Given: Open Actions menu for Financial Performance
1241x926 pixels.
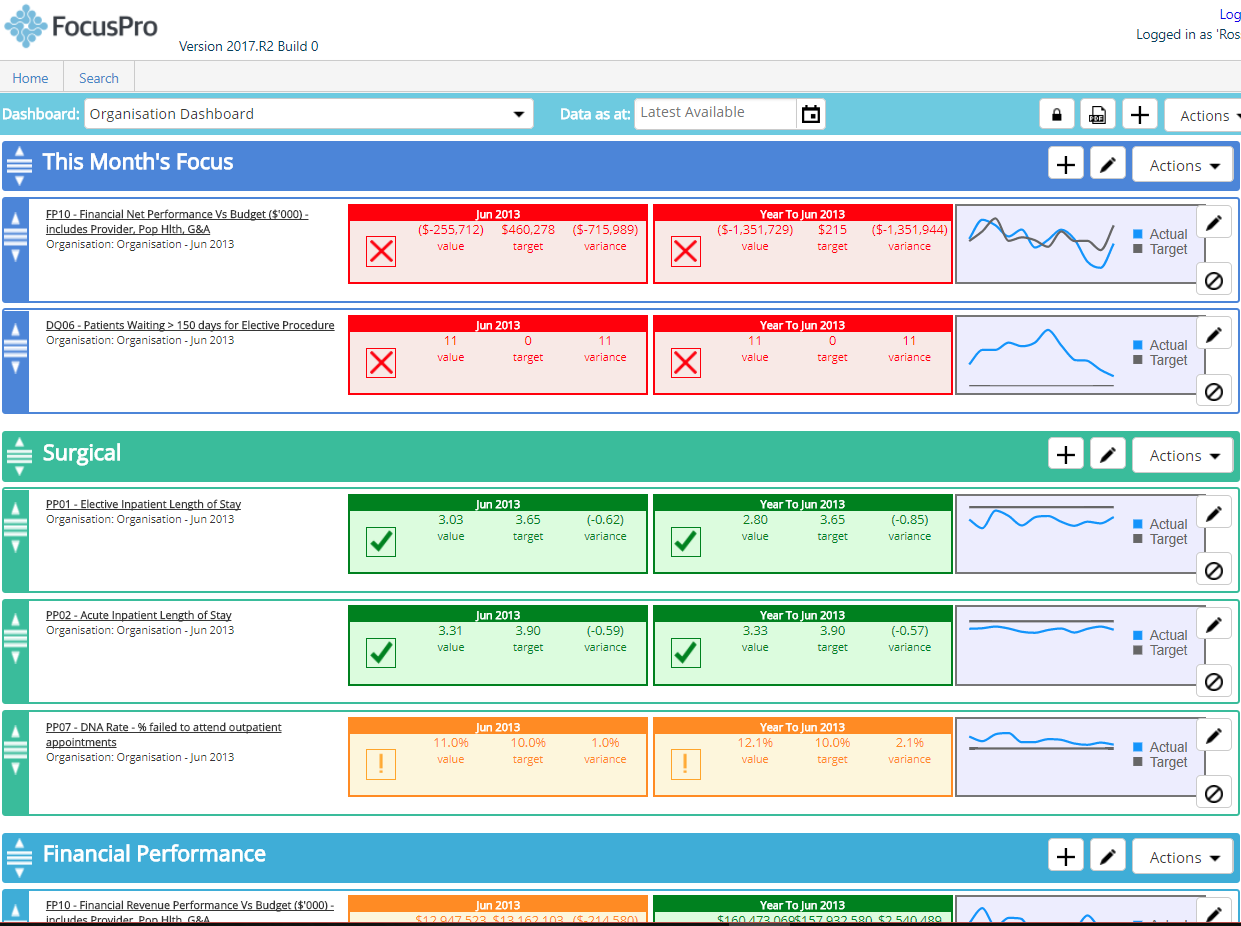Looking at the screenshot, I should tap(1184, 857).
